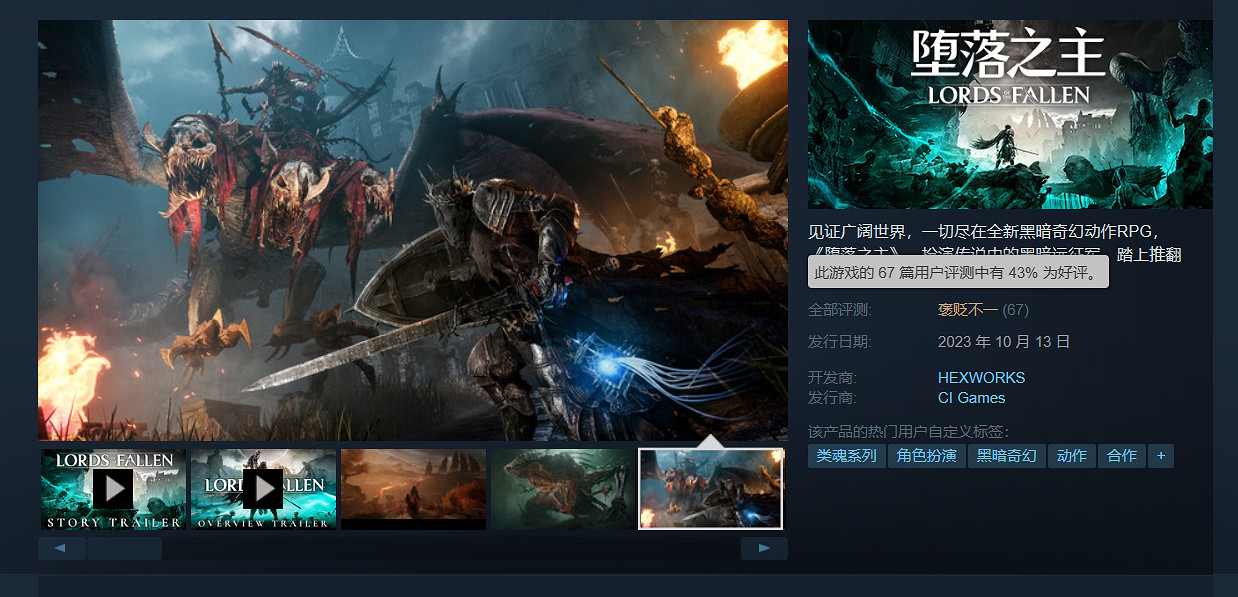
Task: Select the green monster screenshot thumbnail
Action: point(563,489)
